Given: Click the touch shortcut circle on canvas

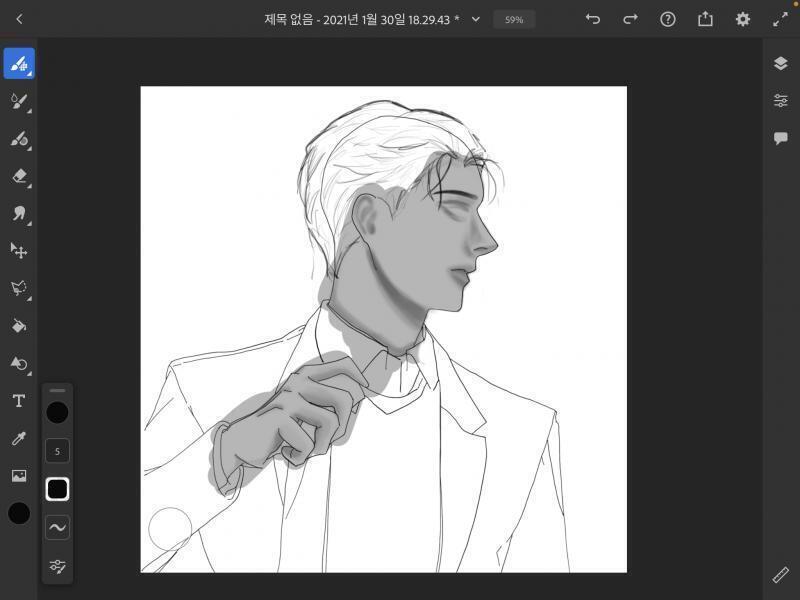Looking at the screenshot, I should (170, 529).
